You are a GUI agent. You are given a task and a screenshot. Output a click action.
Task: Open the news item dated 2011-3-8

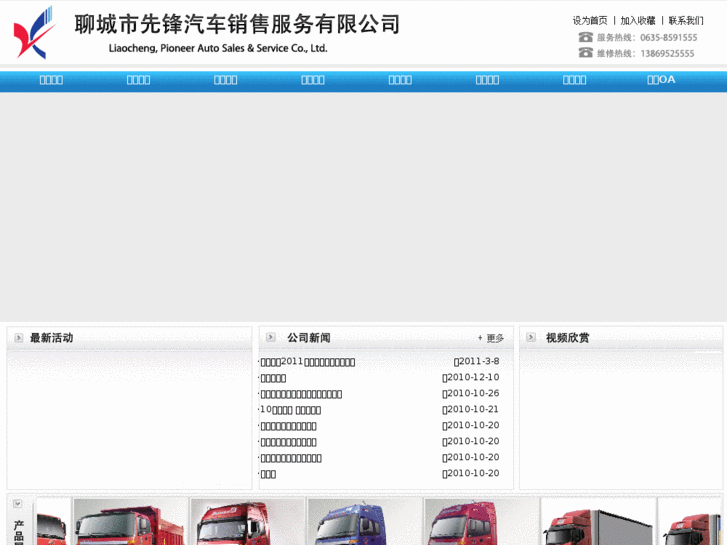(308, 362)
